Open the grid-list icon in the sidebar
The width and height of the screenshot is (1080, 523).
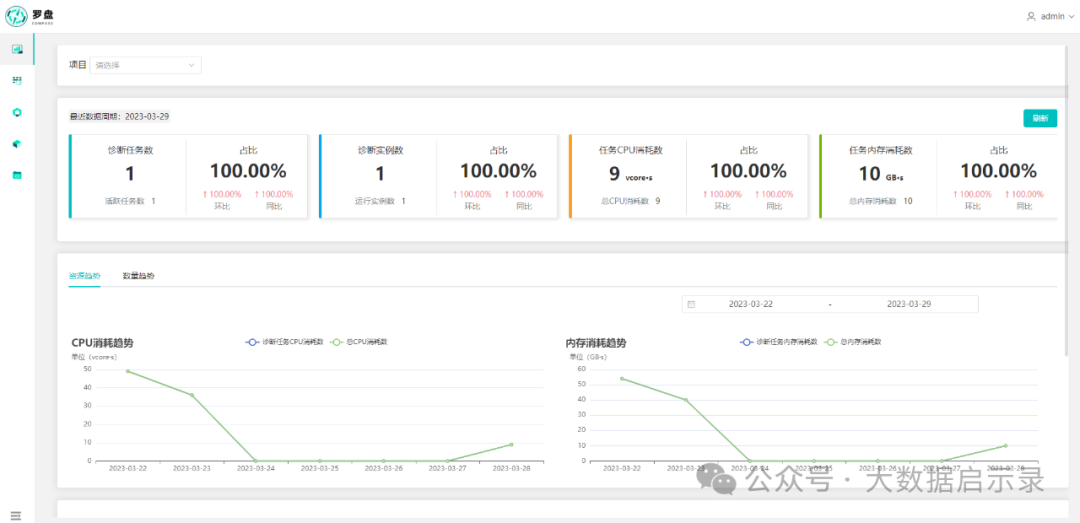[17, 81]
